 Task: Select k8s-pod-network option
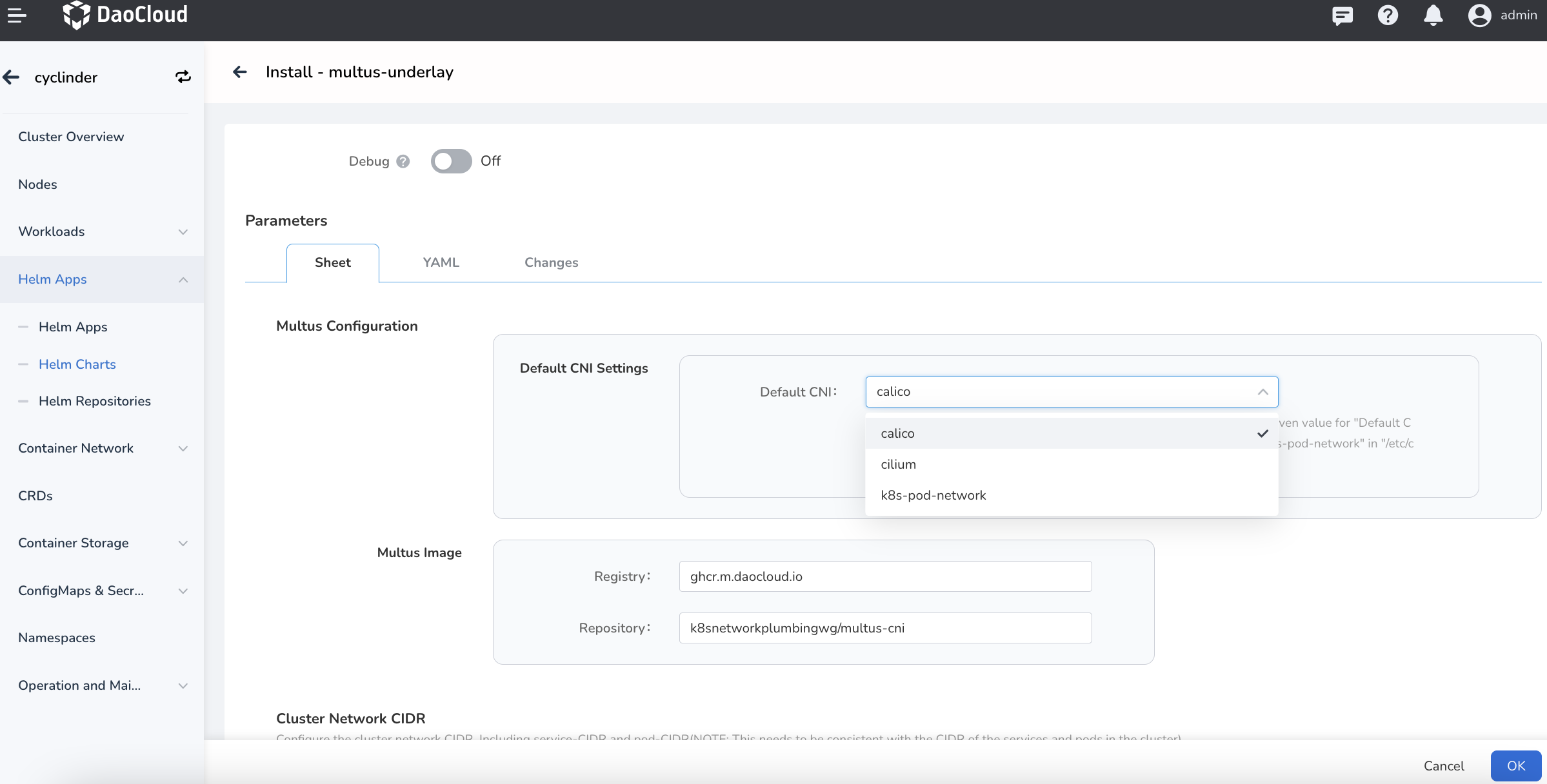(1072, 495)
